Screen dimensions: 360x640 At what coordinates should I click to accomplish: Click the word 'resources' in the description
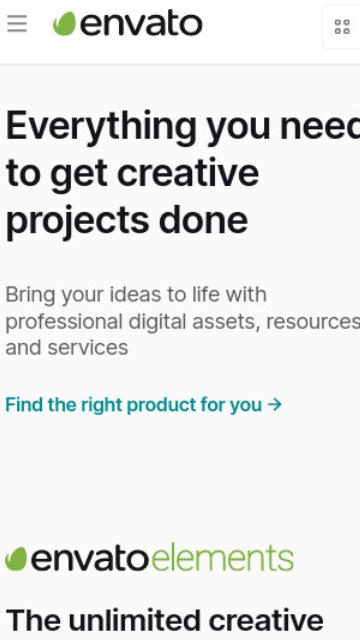(x=313, y=322)
